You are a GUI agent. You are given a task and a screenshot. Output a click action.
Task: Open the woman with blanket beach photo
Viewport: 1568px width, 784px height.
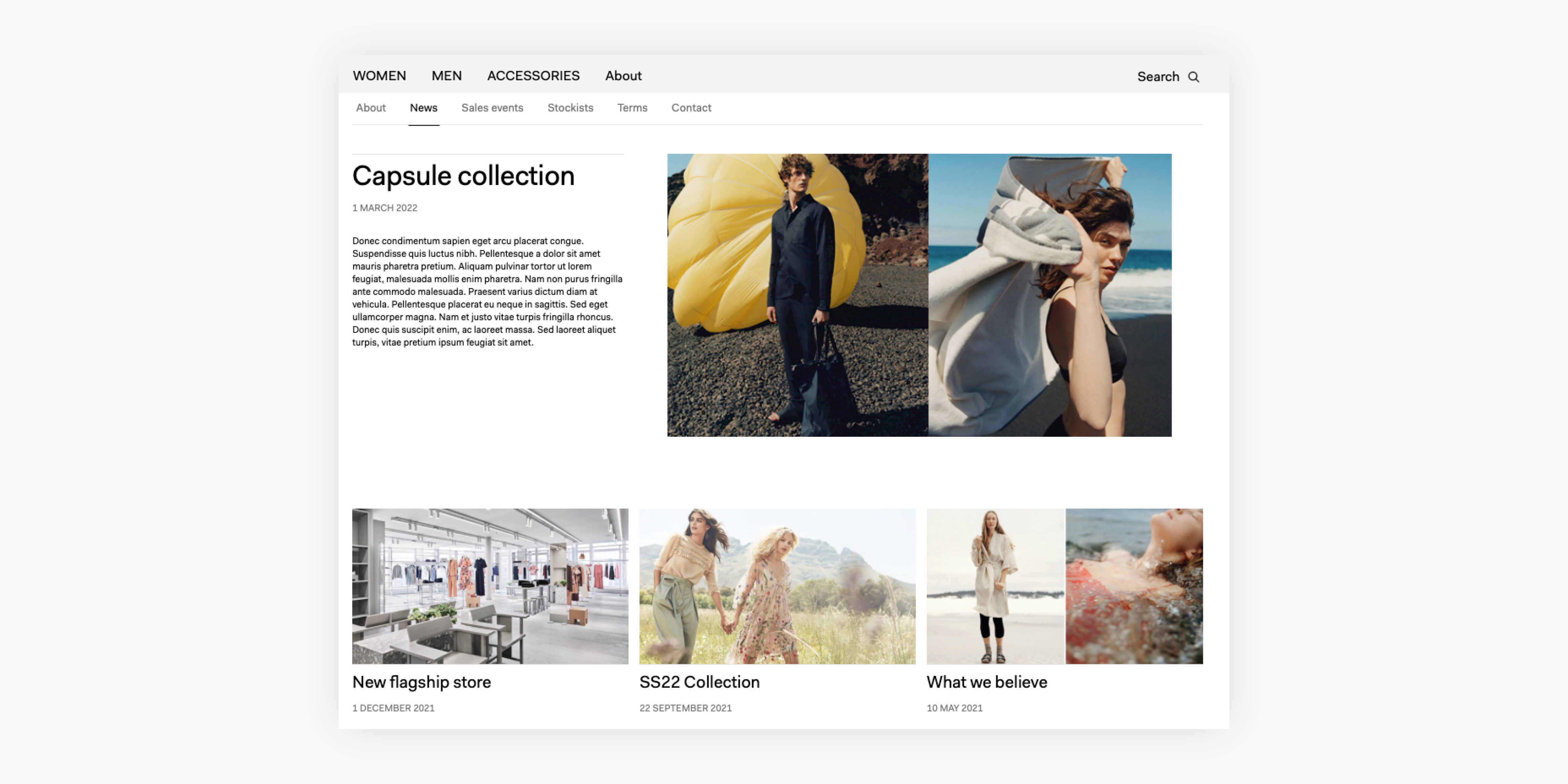(x=1050, y=295)
